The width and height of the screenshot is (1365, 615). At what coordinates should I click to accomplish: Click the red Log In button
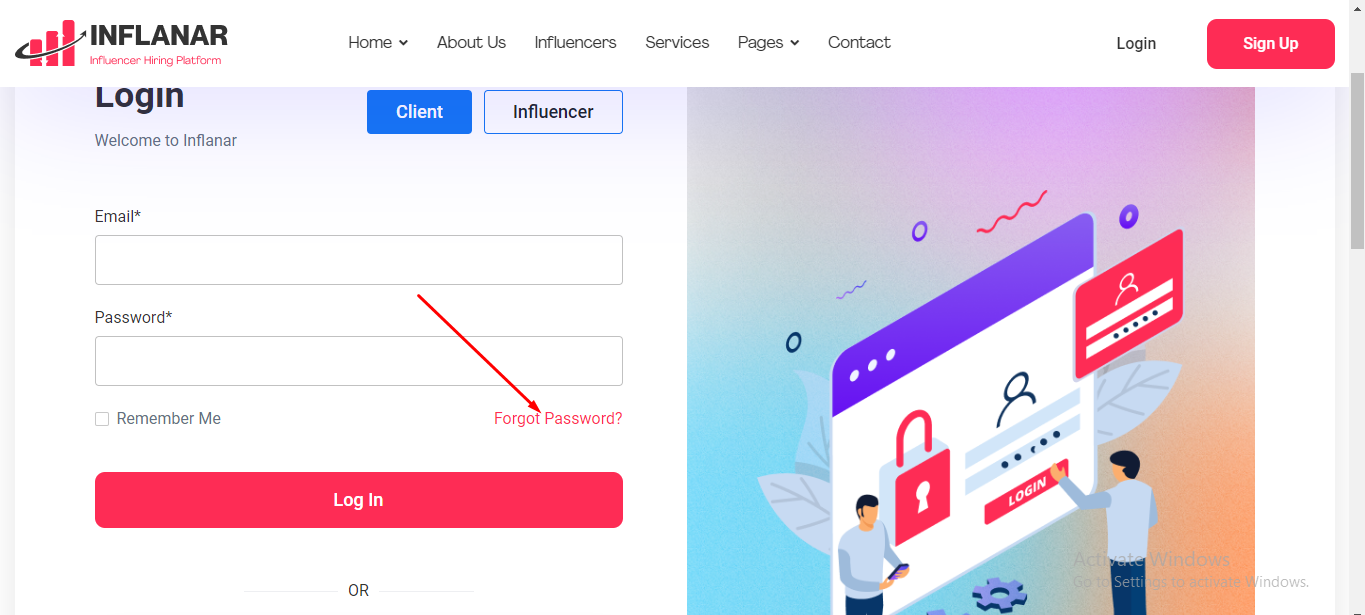pos(359,500)
